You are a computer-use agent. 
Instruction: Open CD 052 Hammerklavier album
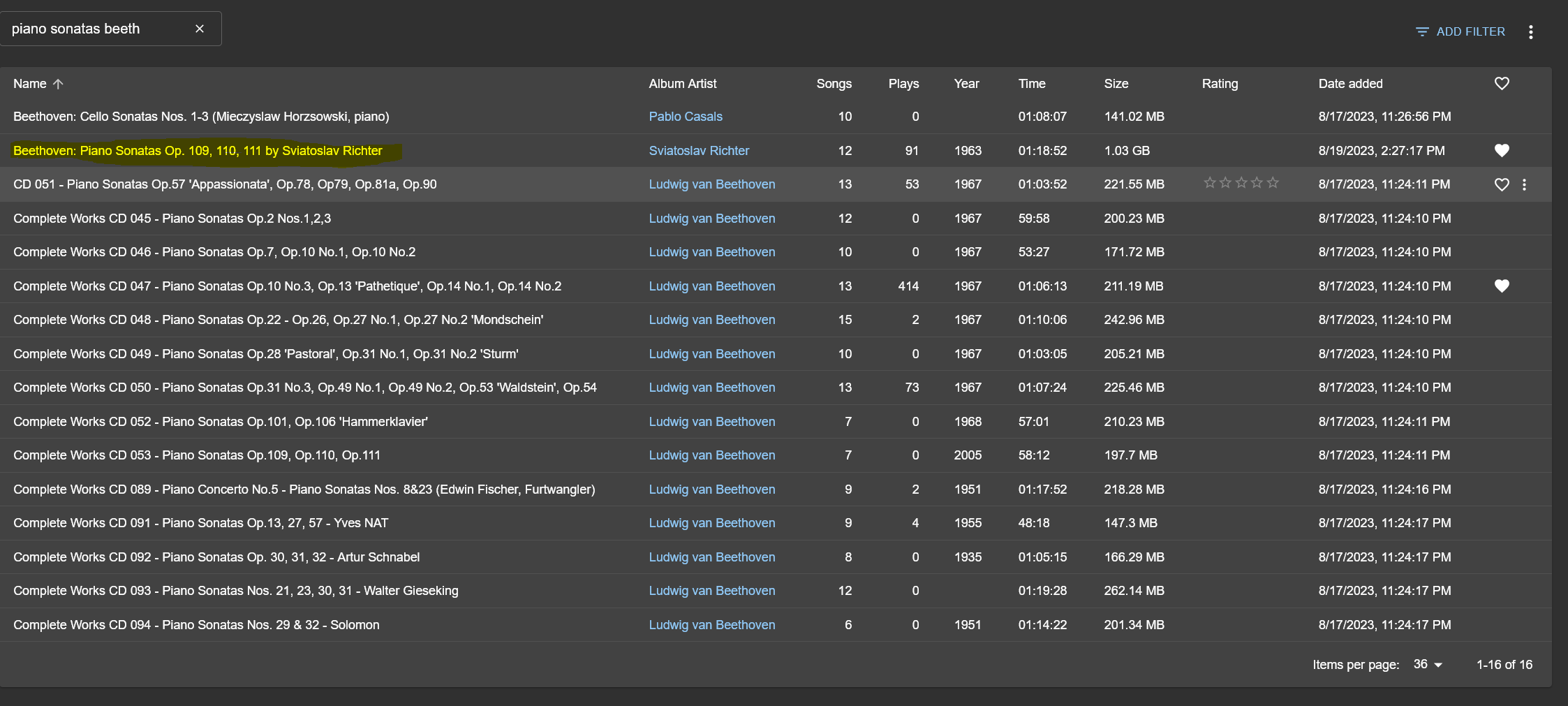tap(221, 422)
